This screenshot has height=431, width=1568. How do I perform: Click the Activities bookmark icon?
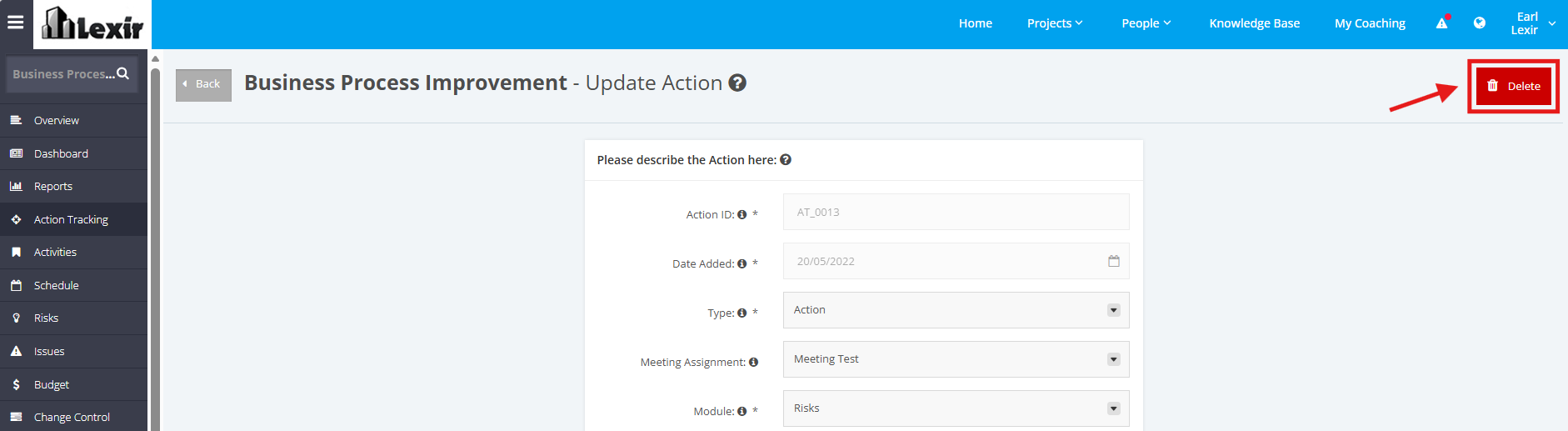point(16,252)
